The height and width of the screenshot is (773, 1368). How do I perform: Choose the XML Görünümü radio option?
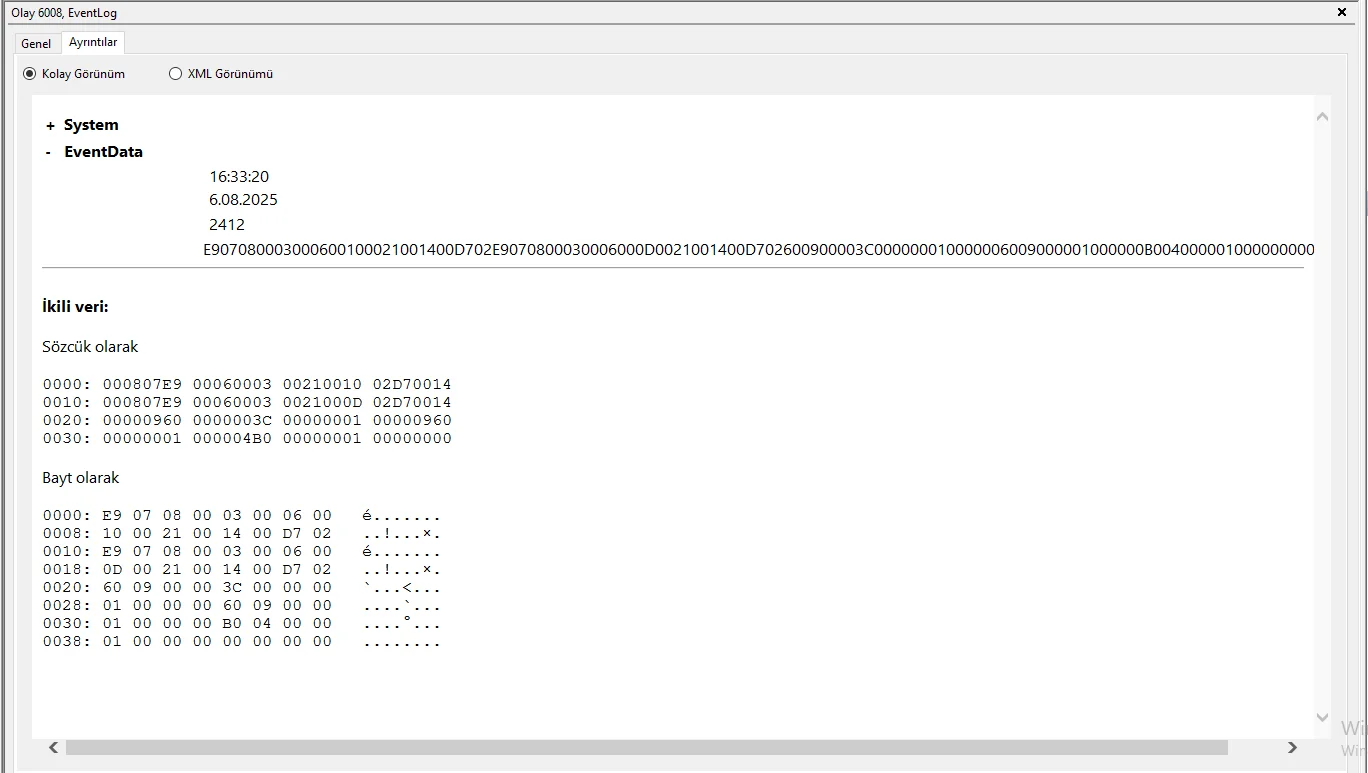coord(221,74)
